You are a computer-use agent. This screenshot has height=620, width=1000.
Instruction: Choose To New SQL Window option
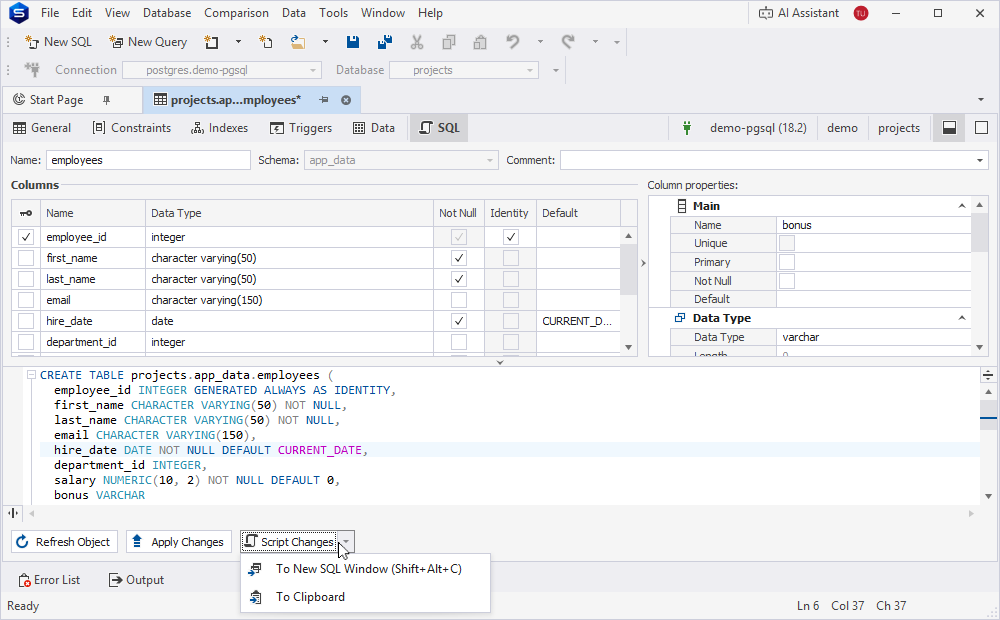tap(365, 568)
